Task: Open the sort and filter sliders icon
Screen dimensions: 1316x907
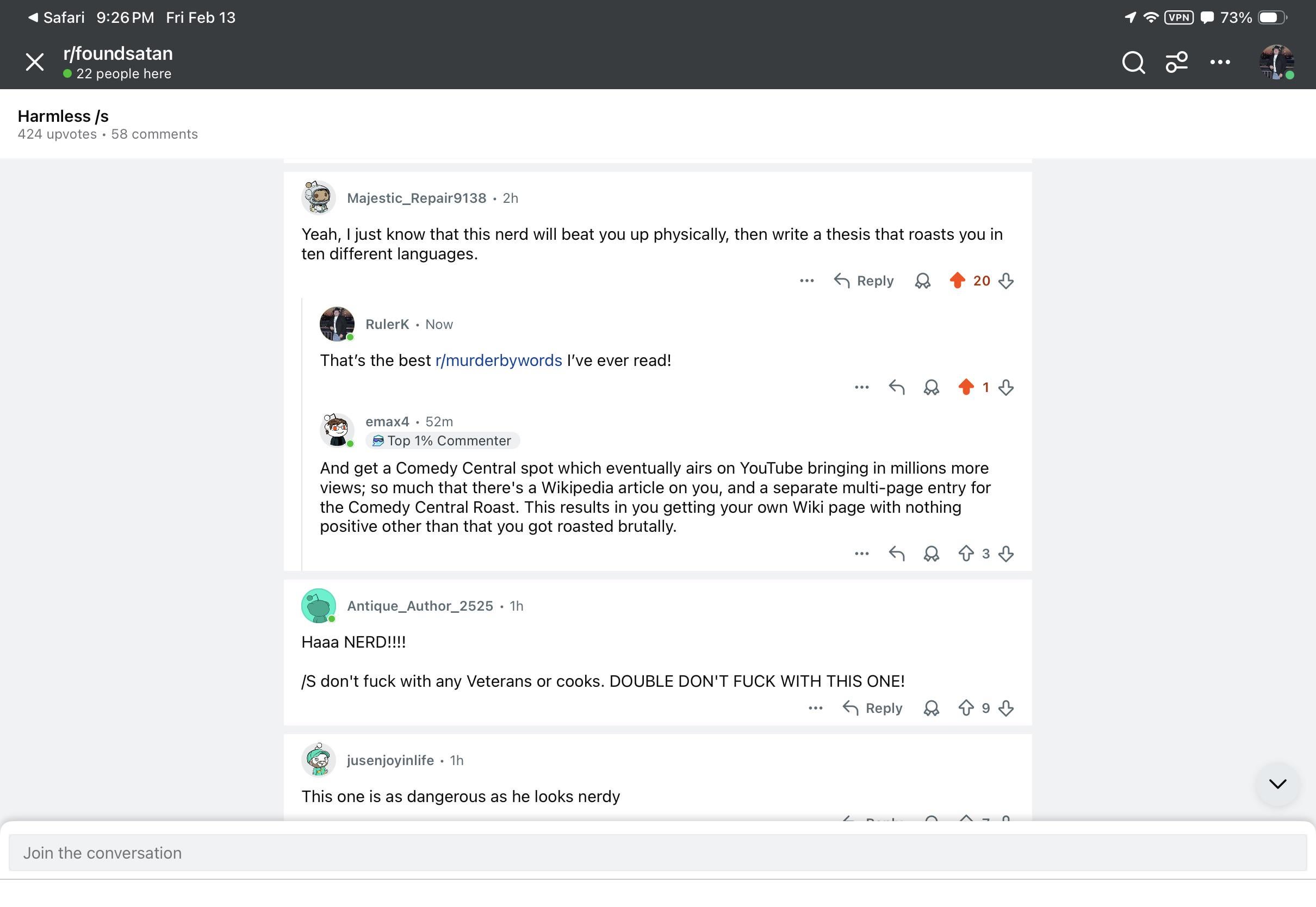Action: (x=1176, y=63)
